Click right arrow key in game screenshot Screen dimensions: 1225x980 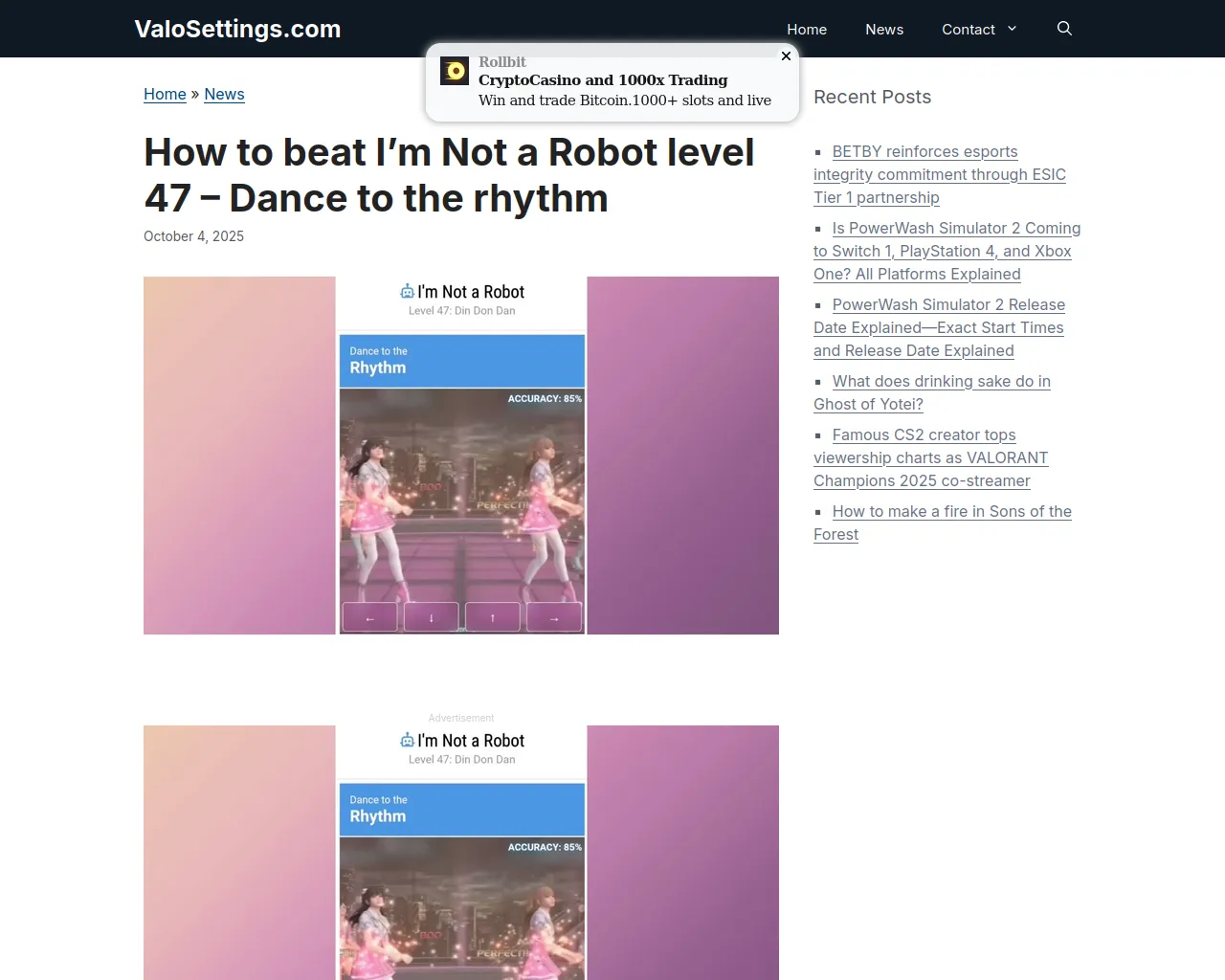(x=554, y=617)
